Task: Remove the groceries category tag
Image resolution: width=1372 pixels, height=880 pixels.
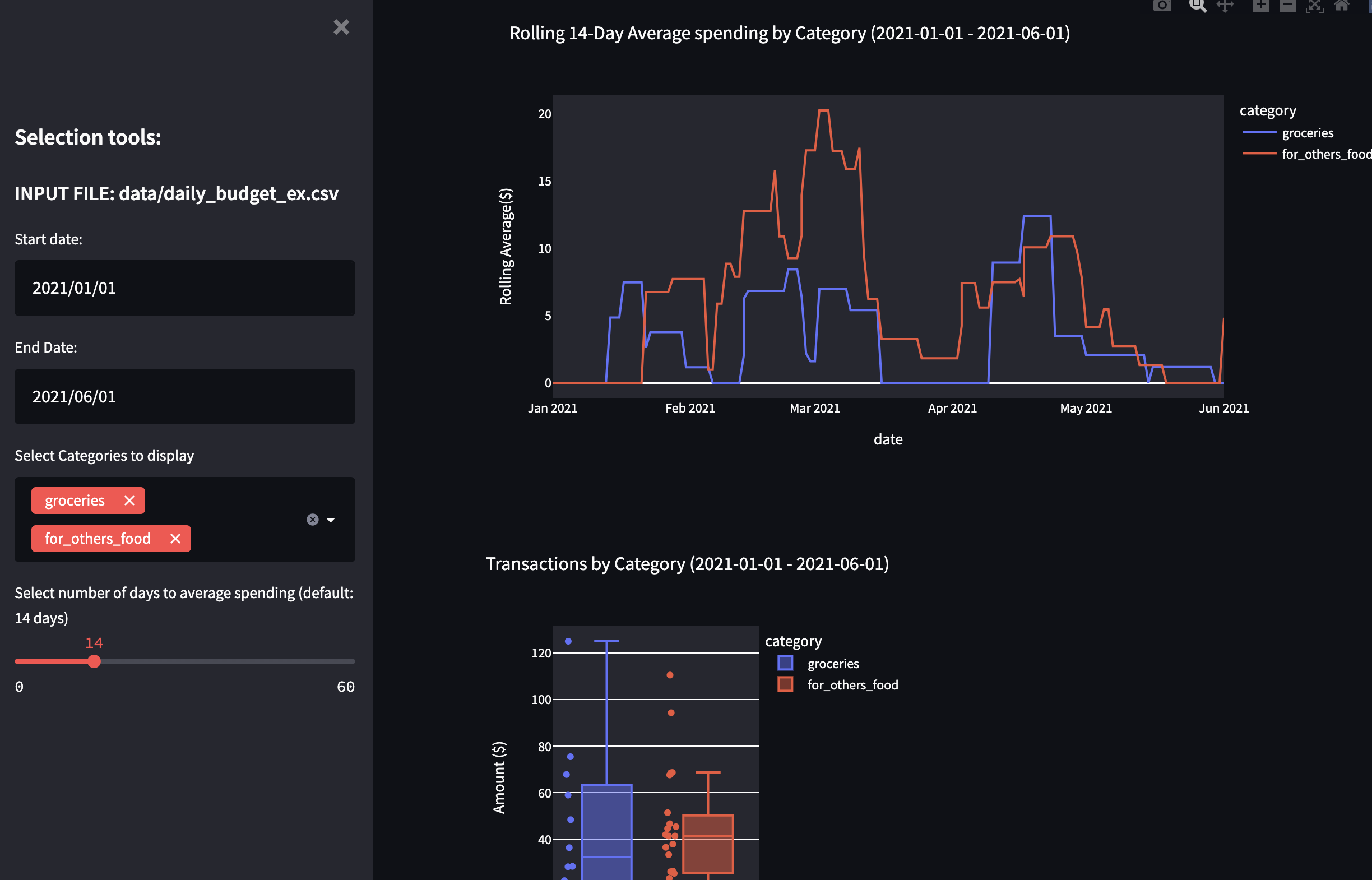Action: click(x=129, y=501)
